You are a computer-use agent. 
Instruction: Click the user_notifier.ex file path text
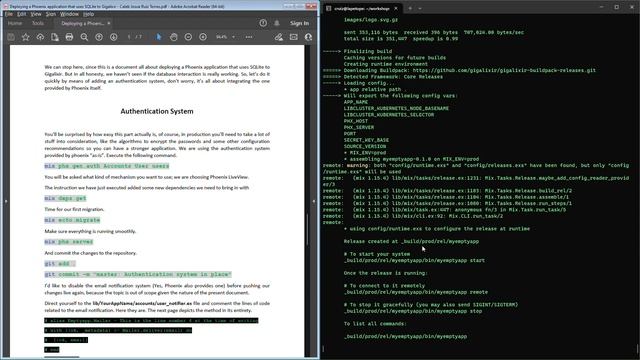pos(142,303)
